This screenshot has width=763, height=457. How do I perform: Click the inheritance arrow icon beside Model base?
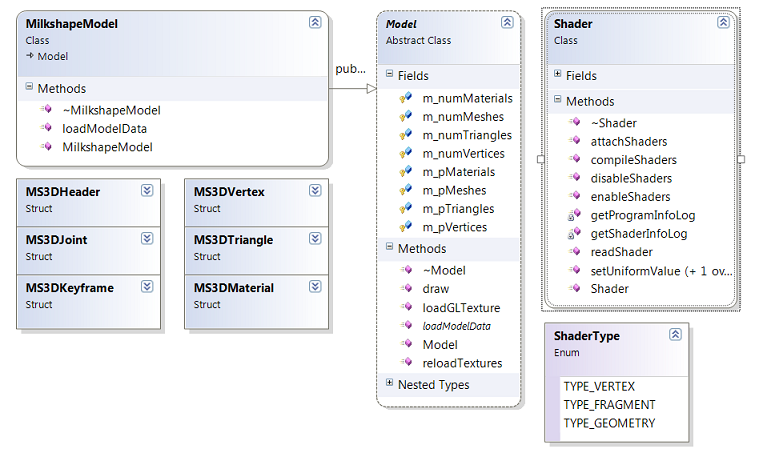(x=30, y=55)
